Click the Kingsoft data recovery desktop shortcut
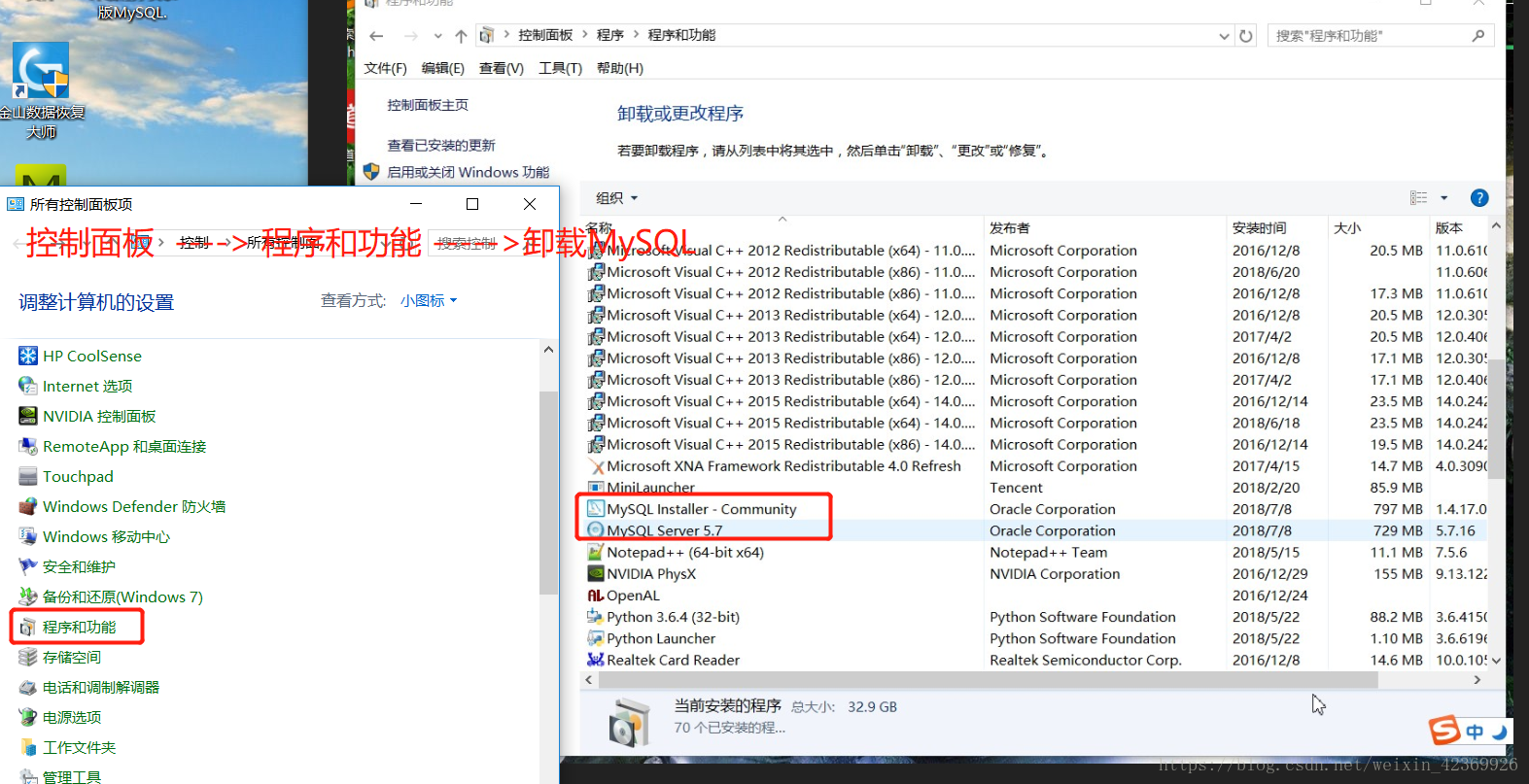Image resolution: width=1529 pixels, height=784 pixels. [x=41, y=91]
